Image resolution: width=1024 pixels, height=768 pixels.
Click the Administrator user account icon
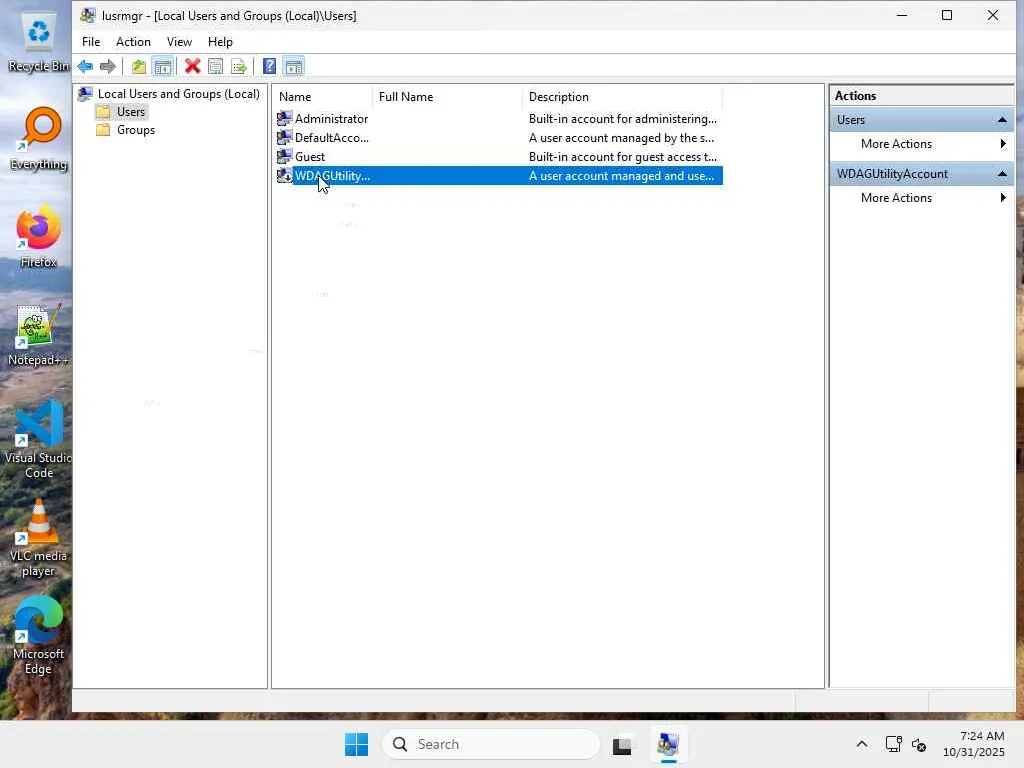284,118
